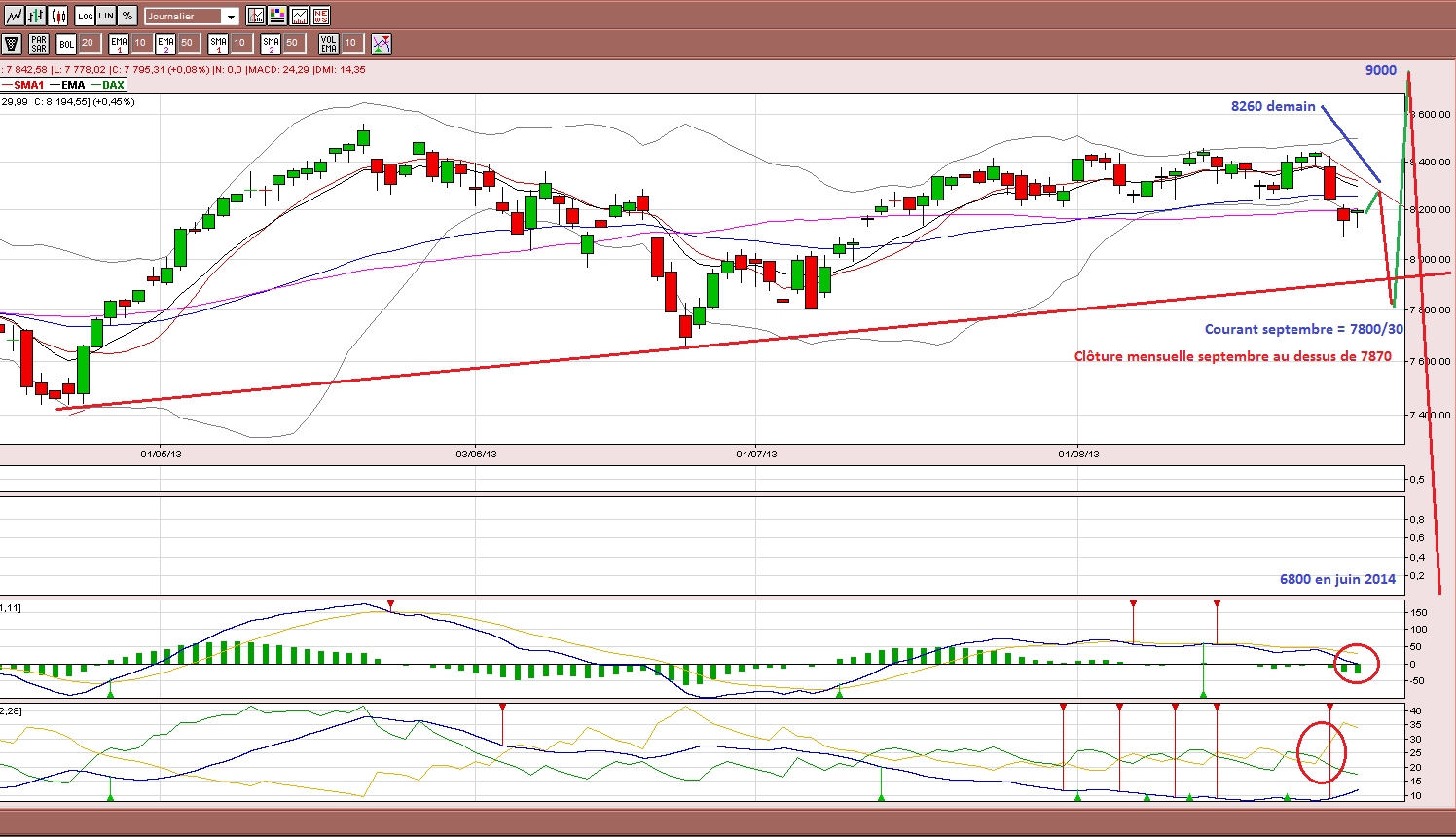Toggle the SMA 2 indicator
The height and width of the screenshot is (837, 1456).
pyautogui.click(x=271, y=43)
